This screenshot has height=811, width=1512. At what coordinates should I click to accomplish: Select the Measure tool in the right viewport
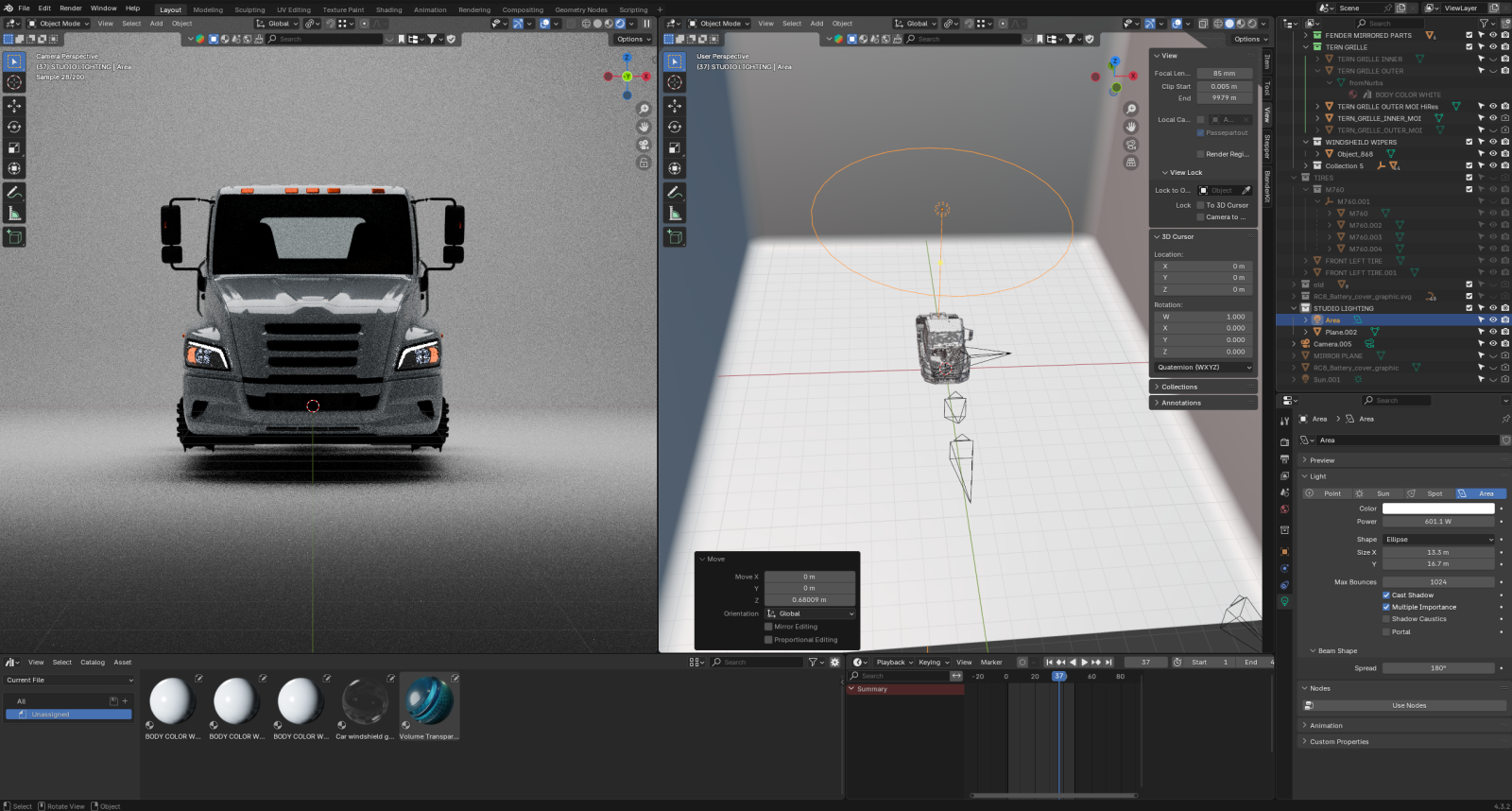point(675,214)
